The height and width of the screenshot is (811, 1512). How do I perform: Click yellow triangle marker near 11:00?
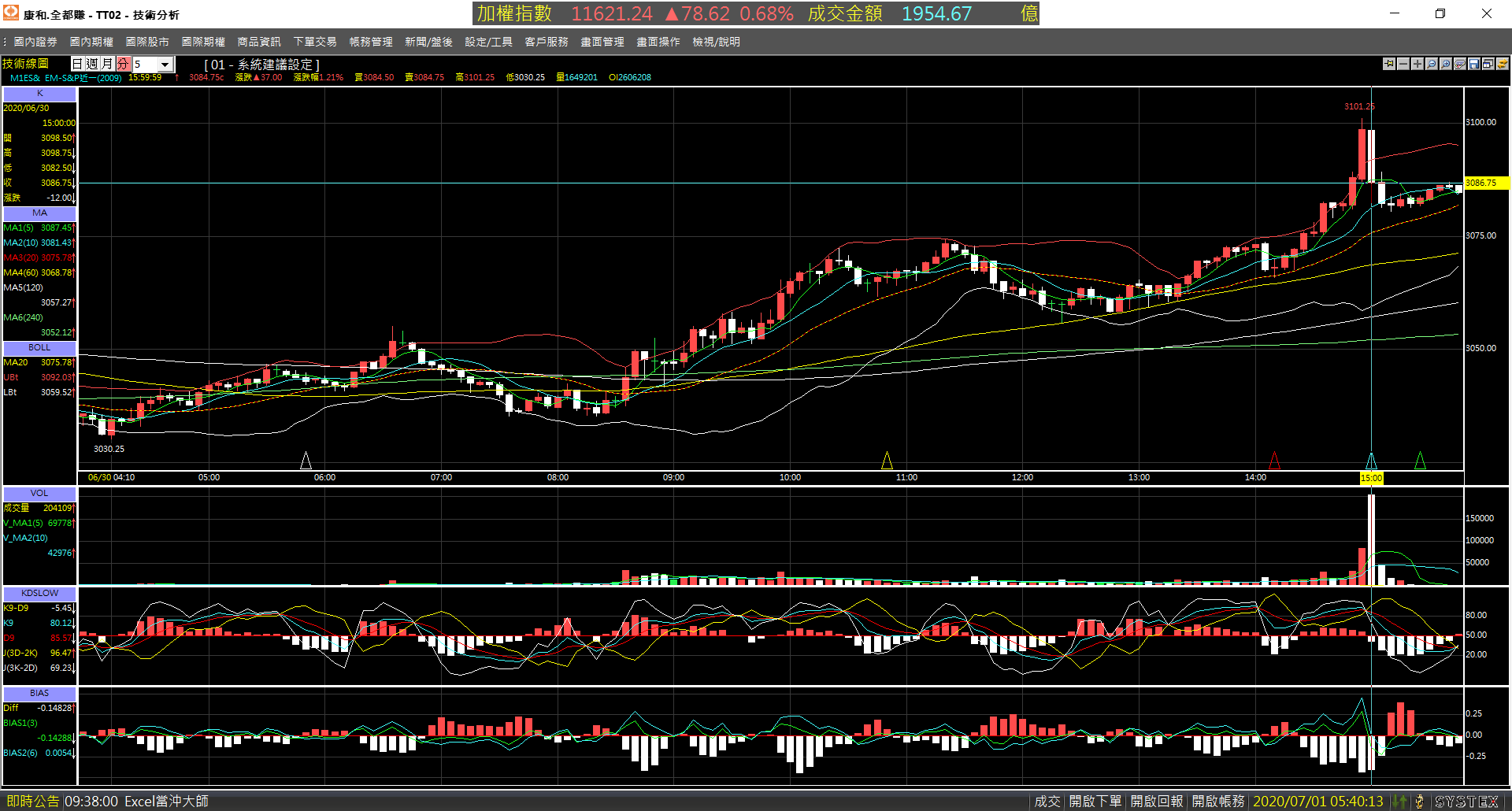click(x=887, y=461)
